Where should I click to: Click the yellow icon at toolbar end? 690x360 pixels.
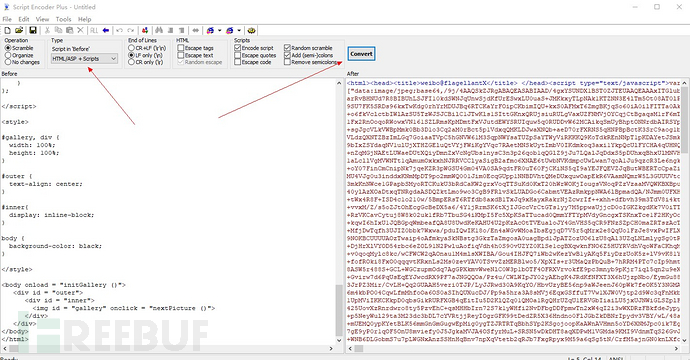click(x=251, y=30)
